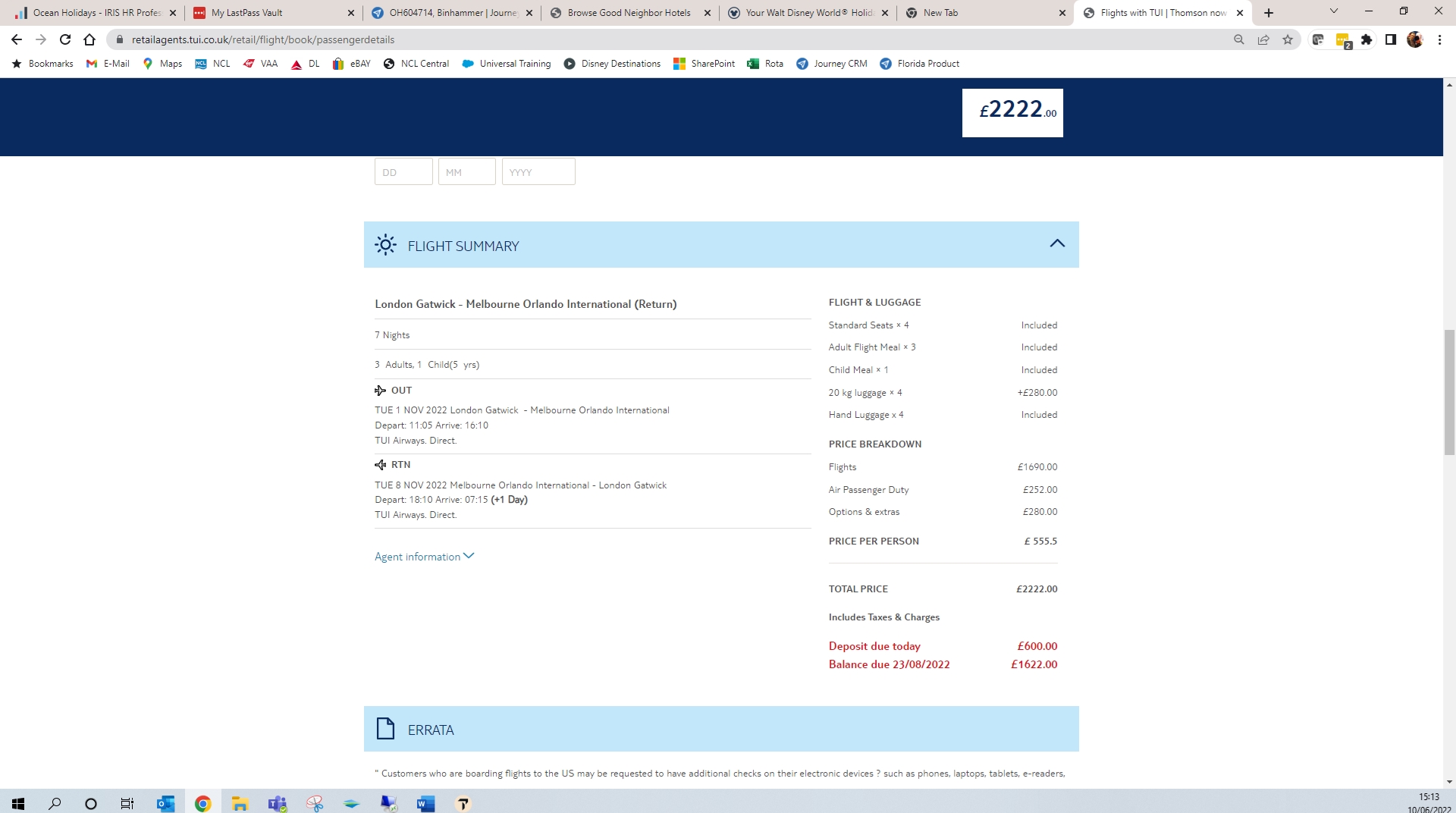Open the Maps bookmark
Viewport: 1456px width, 813px height.
162,64
